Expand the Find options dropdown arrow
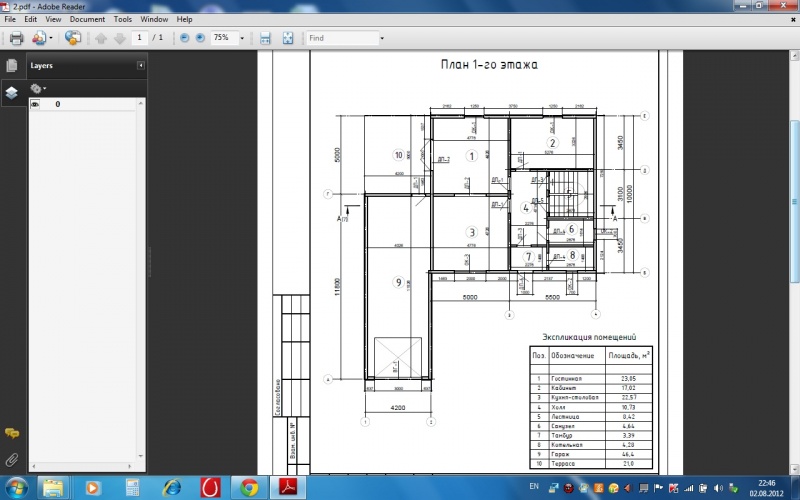The width and height of the screenshot is (800, 500). (x=381, y=38)
